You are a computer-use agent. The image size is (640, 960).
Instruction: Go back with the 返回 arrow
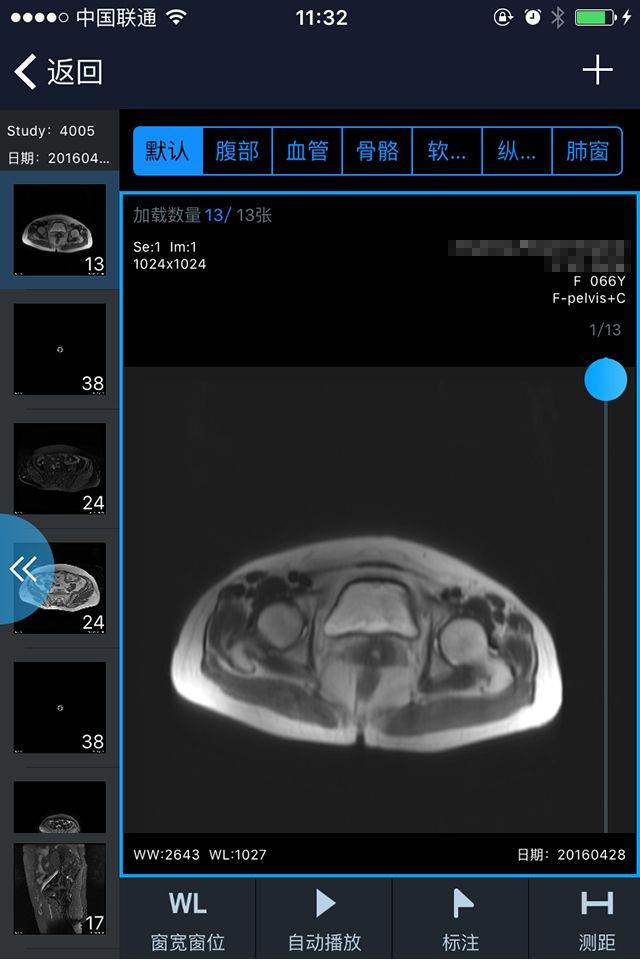(x=59, y=72)
